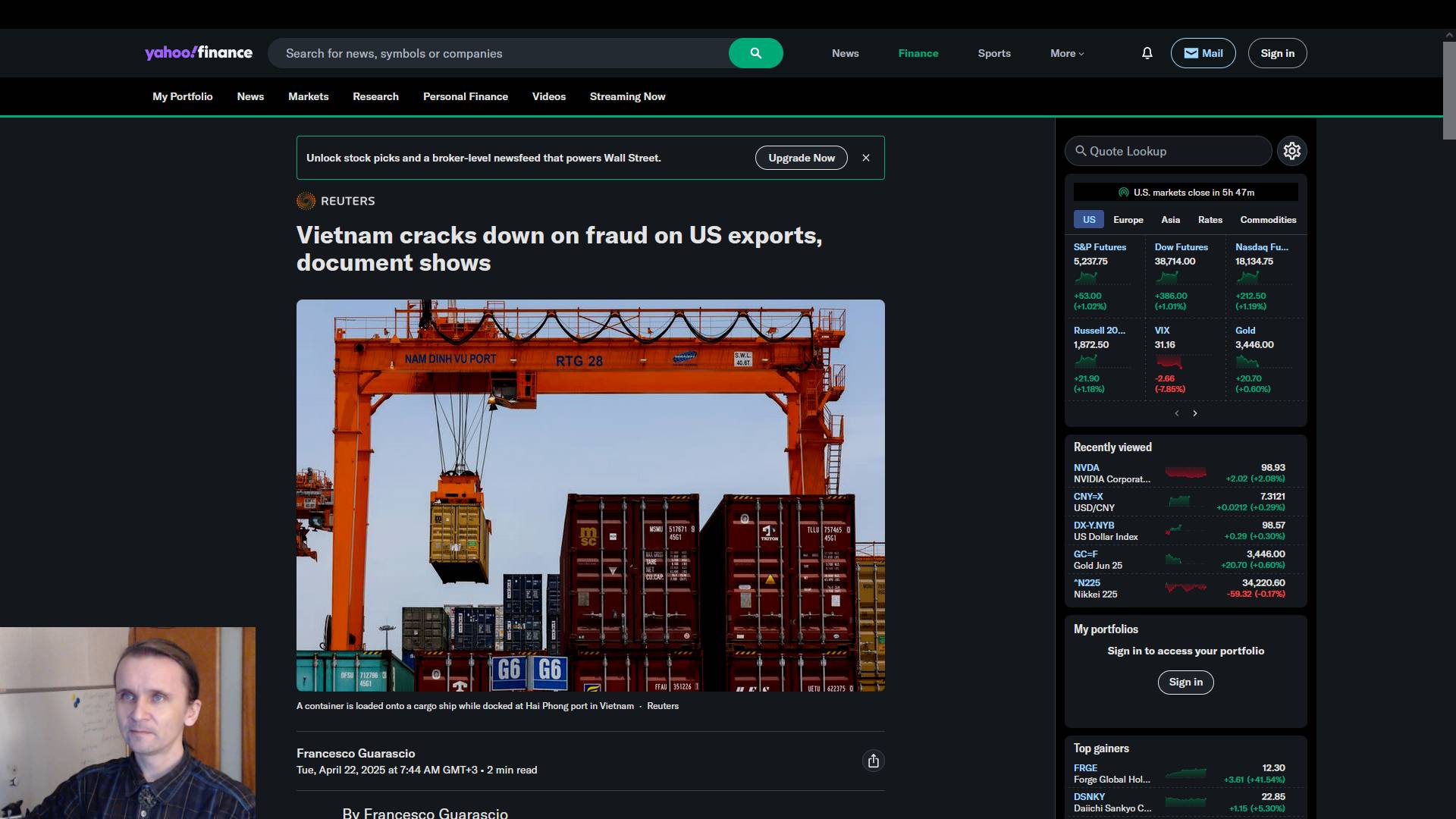Open the notifications bell
The image size is (1456, 819).
[x=1147, y=53]
